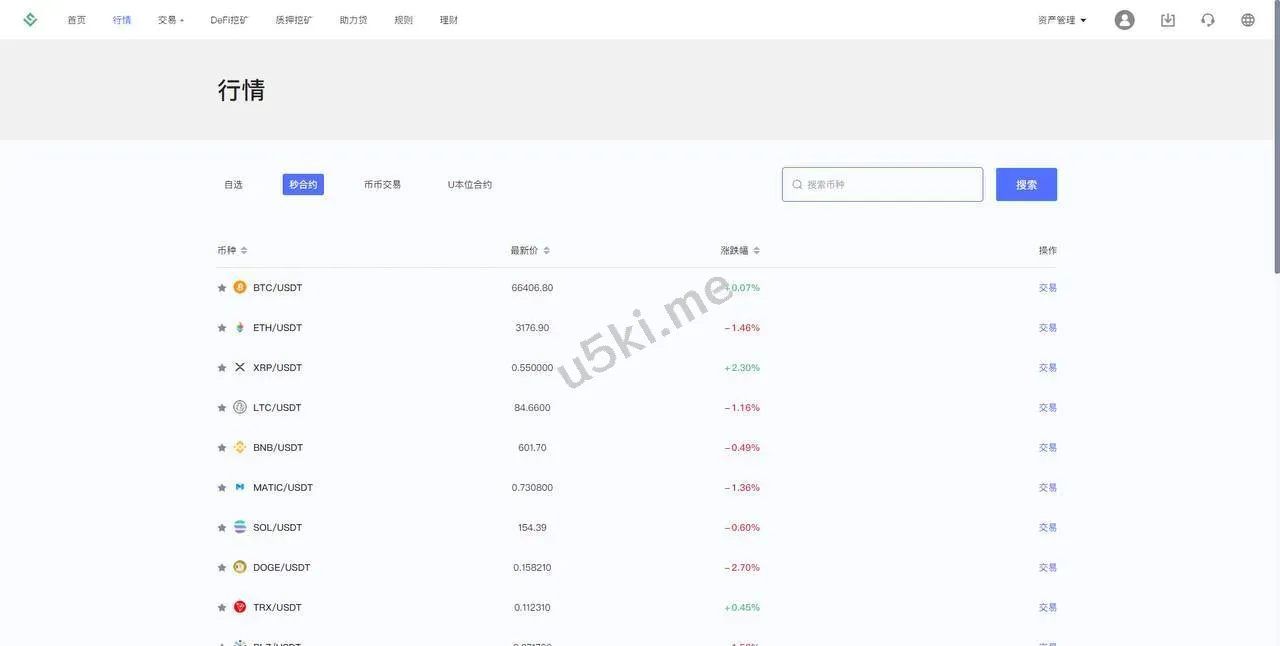Open the 资产管理 dropdown menu
The image size is (1280, 646).
pyautogui.click(x=1062, y=20)
